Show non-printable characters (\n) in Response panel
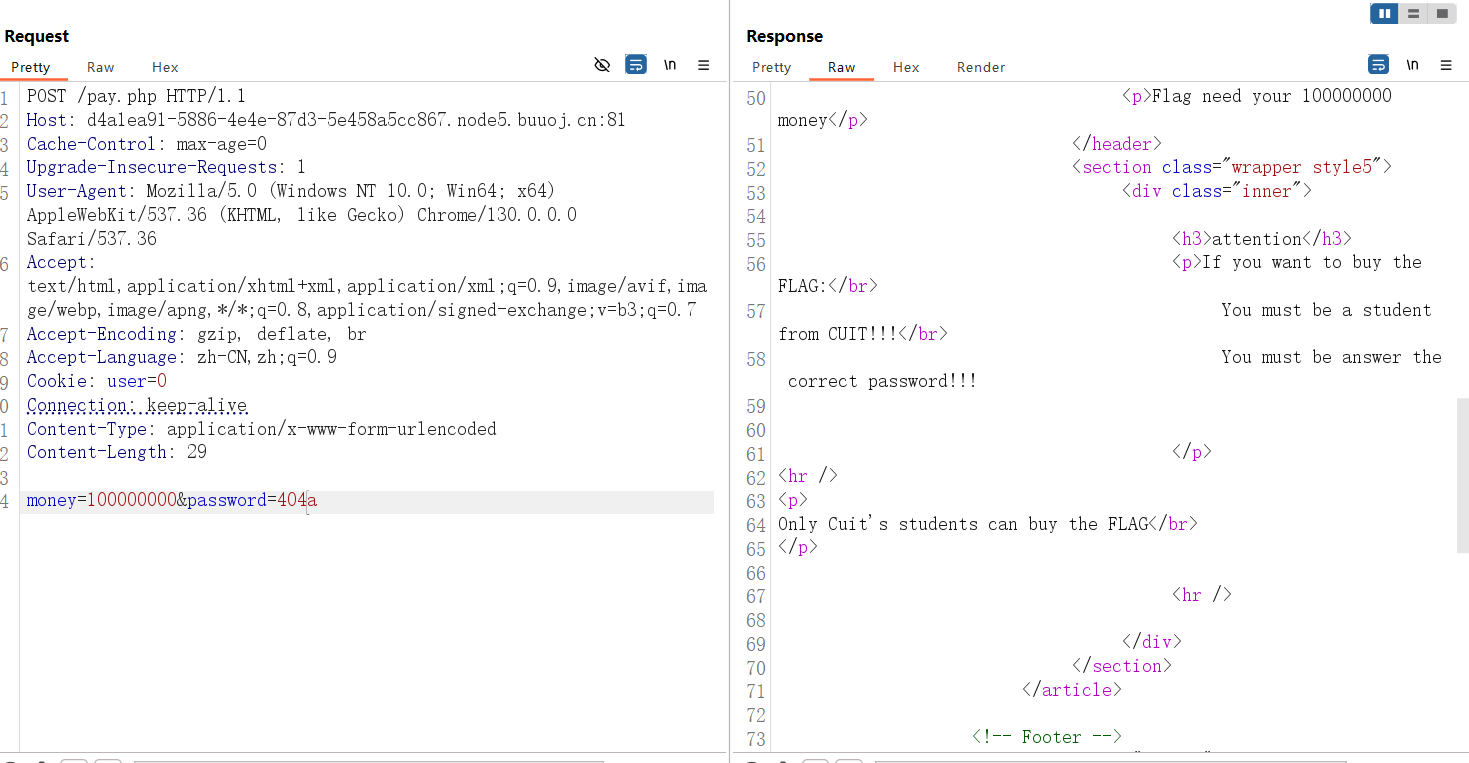Viewport: 1469px width, 763px height. (1412, 65)
